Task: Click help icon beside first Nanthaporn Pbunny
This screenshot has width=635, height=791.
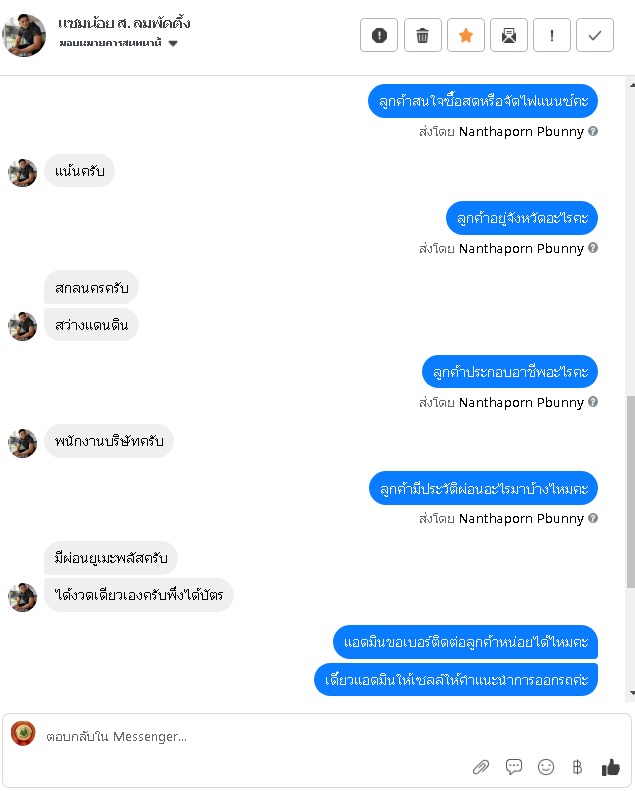Action: (593, 131)
